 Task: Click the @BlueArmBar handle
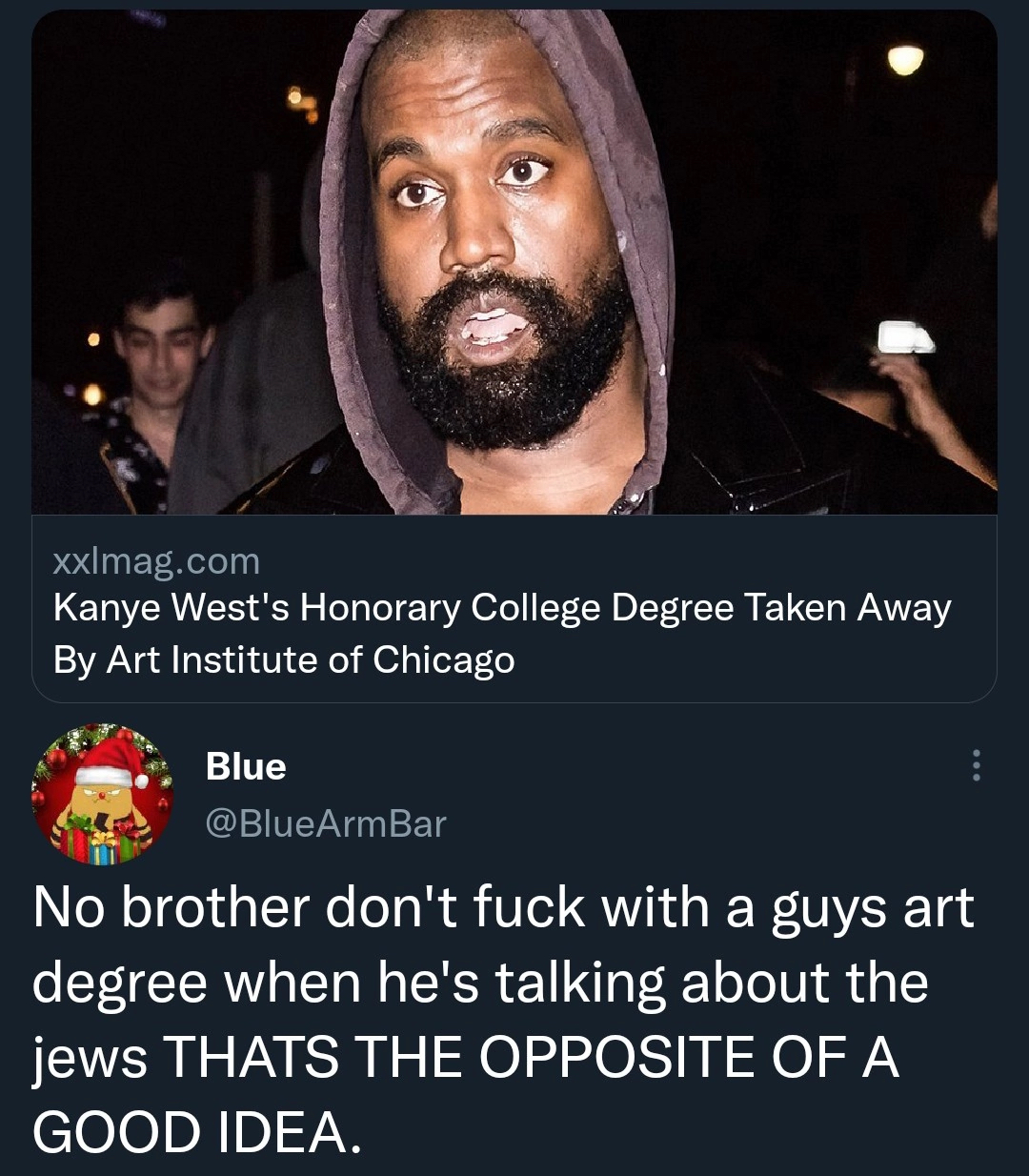click(x=325, y=823)
